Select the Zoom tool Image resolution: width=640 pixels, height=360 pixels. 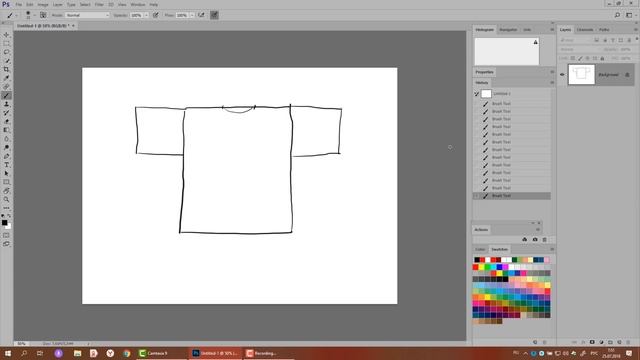click(6, 200)
